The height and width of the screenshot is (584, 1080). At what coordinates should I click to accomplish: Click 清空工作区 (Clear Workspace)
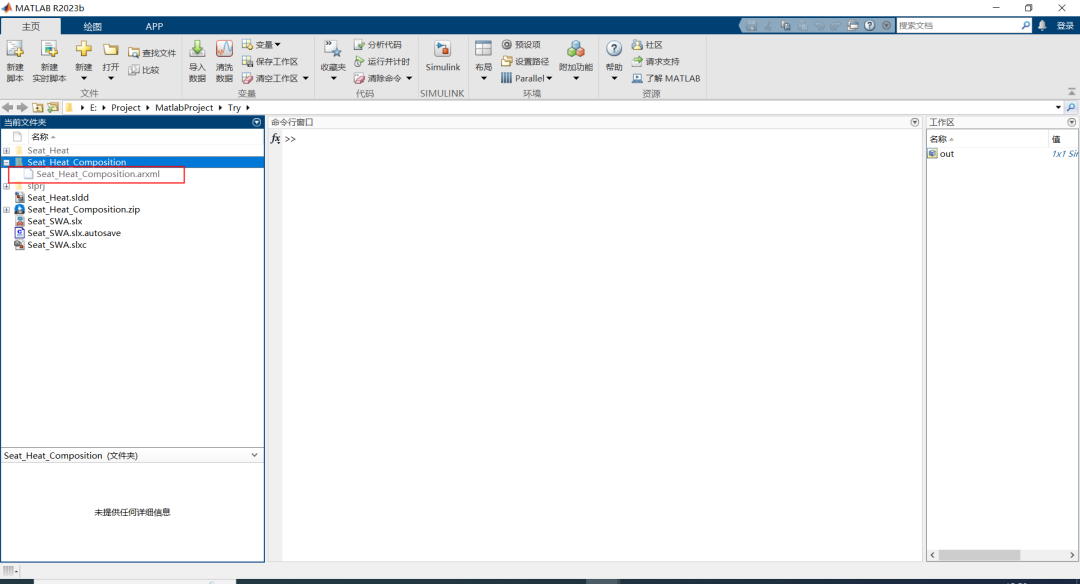(270, 78)
